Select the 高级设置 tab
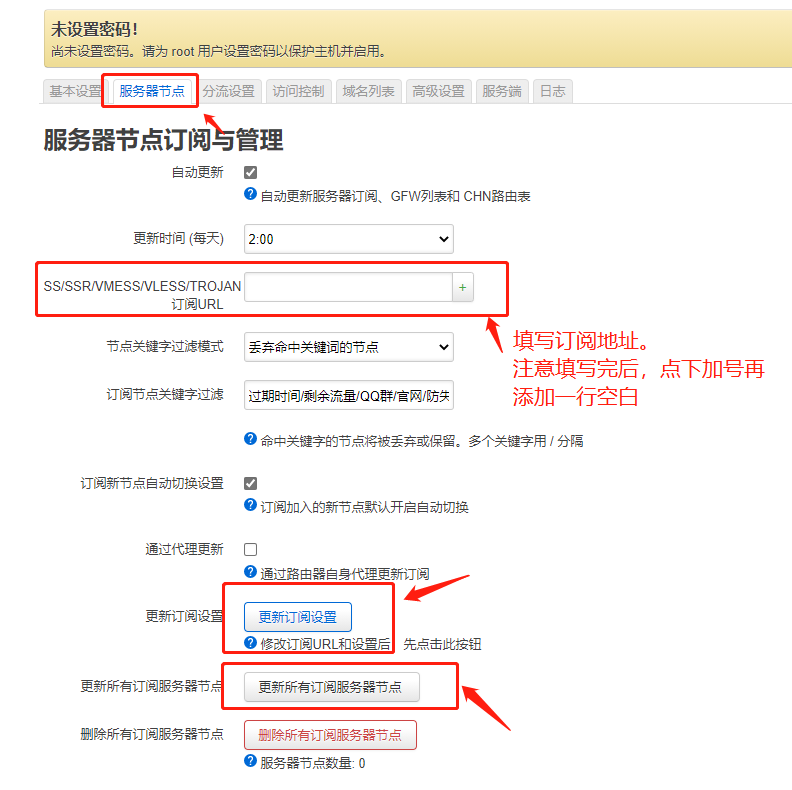Screen dimensions: 792x790 coord(438,91)
